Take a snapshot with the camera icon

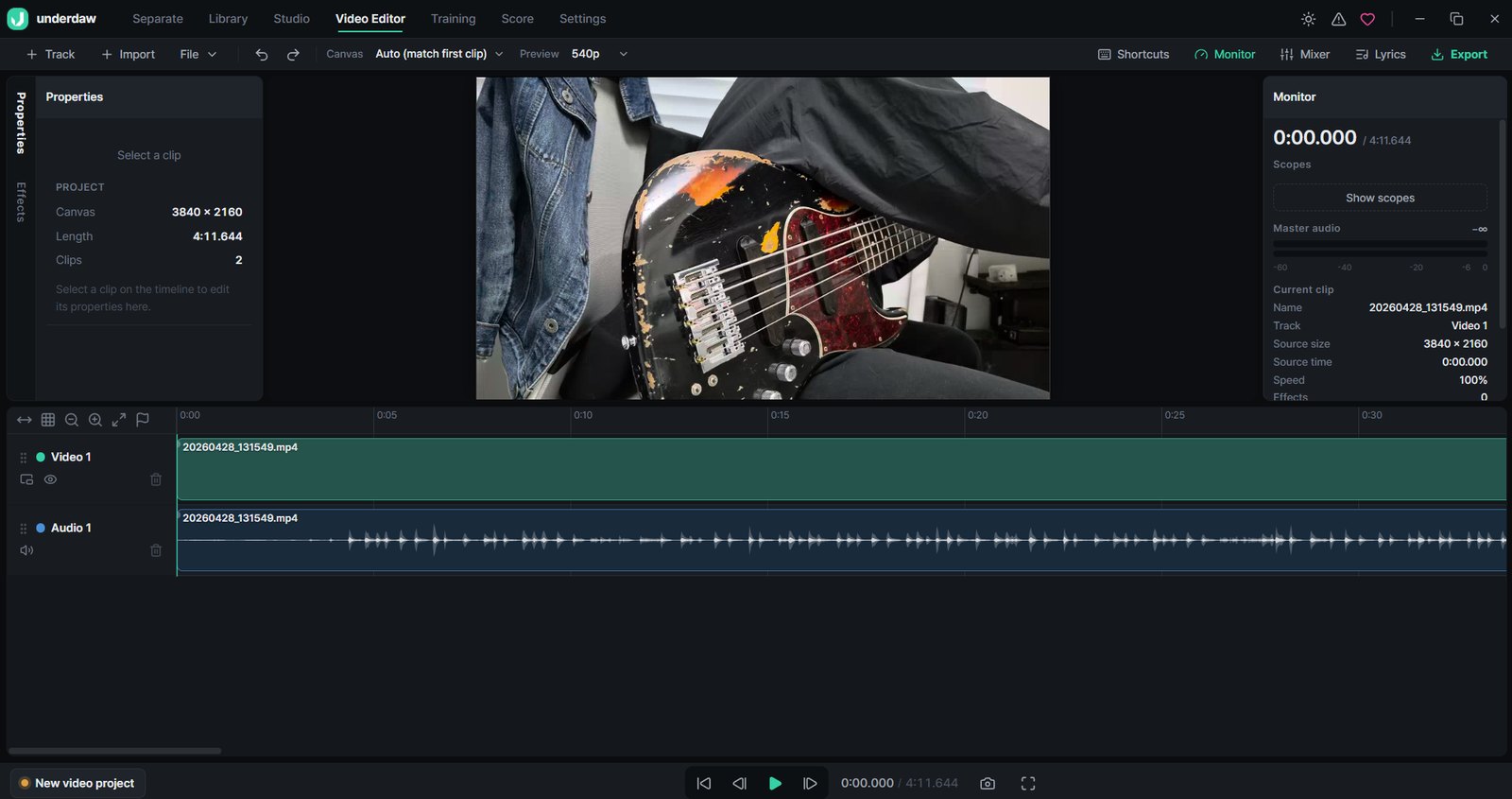988,783
